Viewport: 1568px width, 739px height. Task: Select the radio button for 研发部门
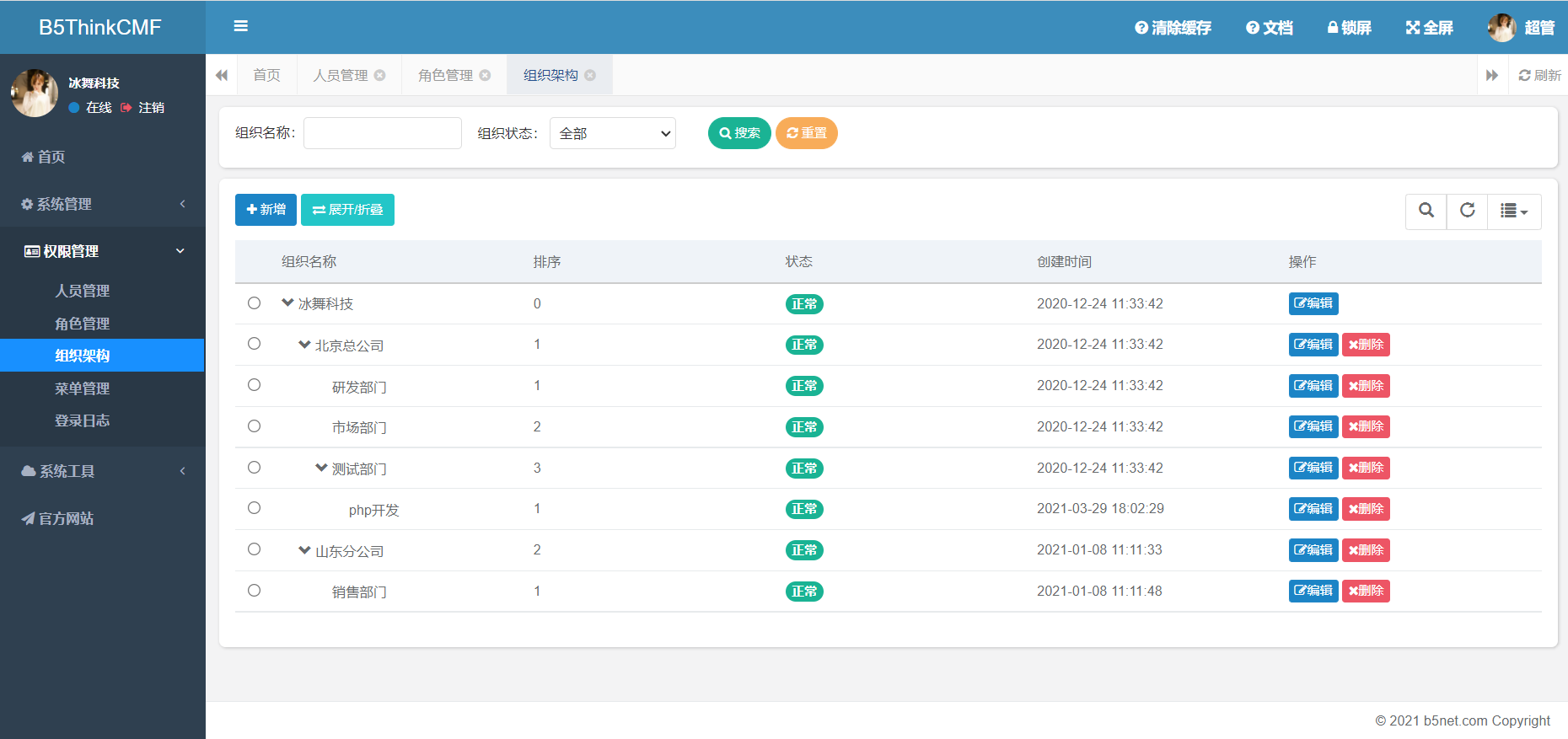tap(254, 385)
